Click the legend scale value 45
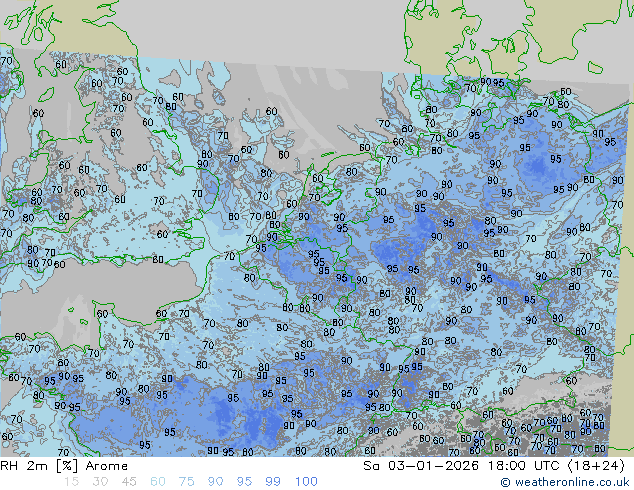Image resolution: width=634 pixels, height=490 pixels. click(x=129, y=482)
